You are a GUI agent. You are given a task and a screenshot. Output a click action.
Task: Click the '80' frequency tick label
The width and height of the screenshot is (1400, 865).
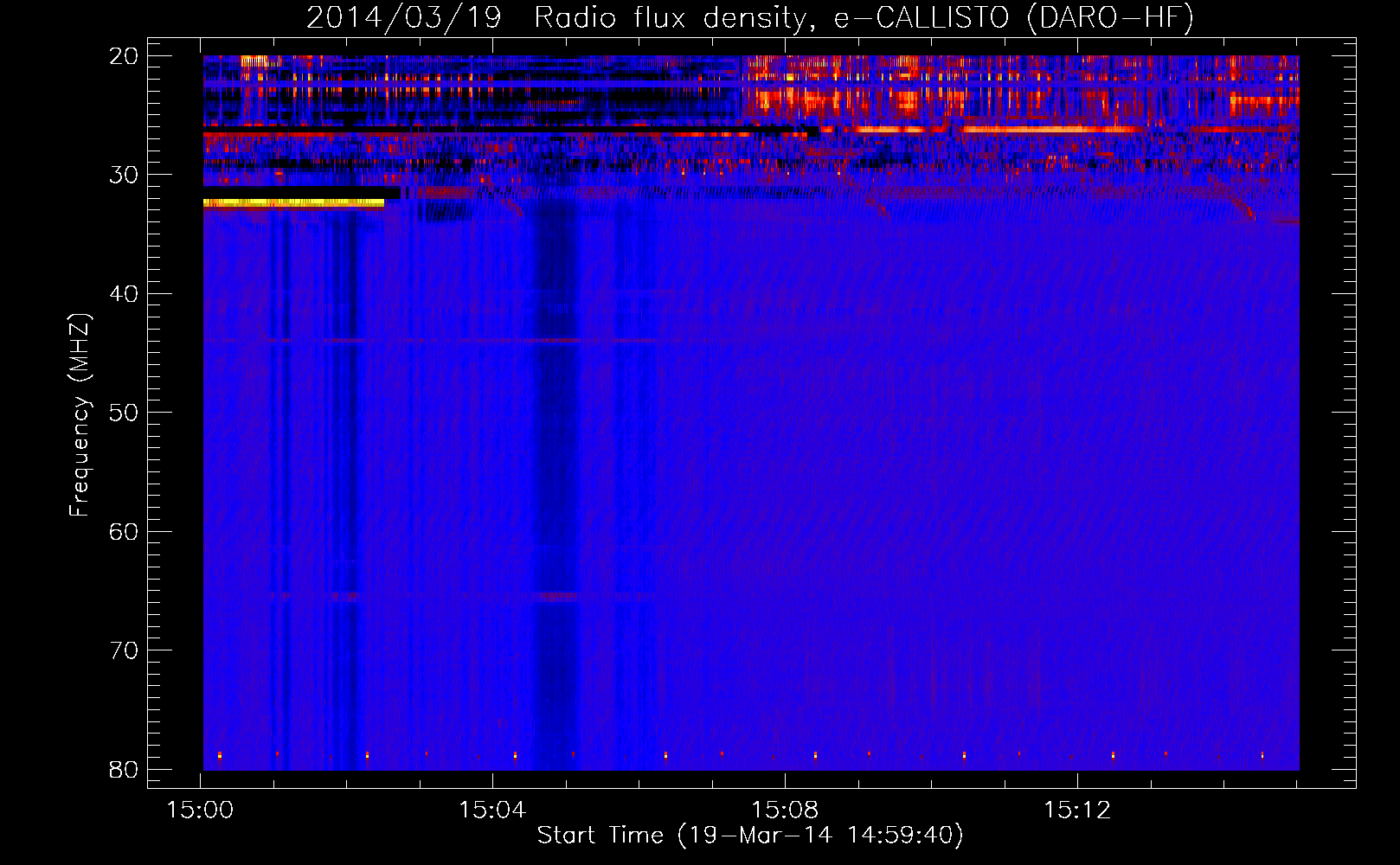[124, 770]
